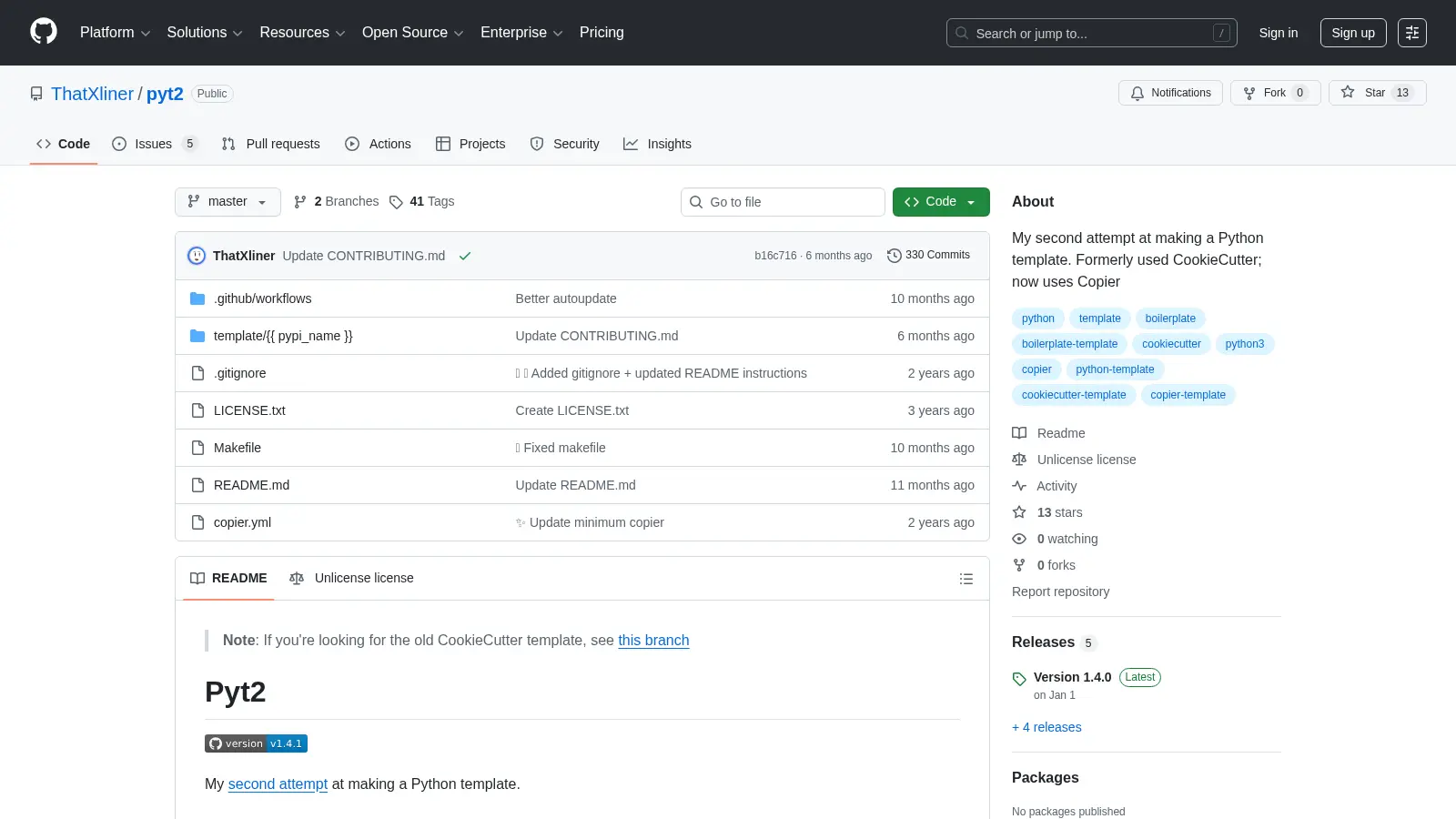Image resolution: width=1456 pixels, height=819 pixels.
Task: Open the Pricing page
Action: [x=602, y=33]
